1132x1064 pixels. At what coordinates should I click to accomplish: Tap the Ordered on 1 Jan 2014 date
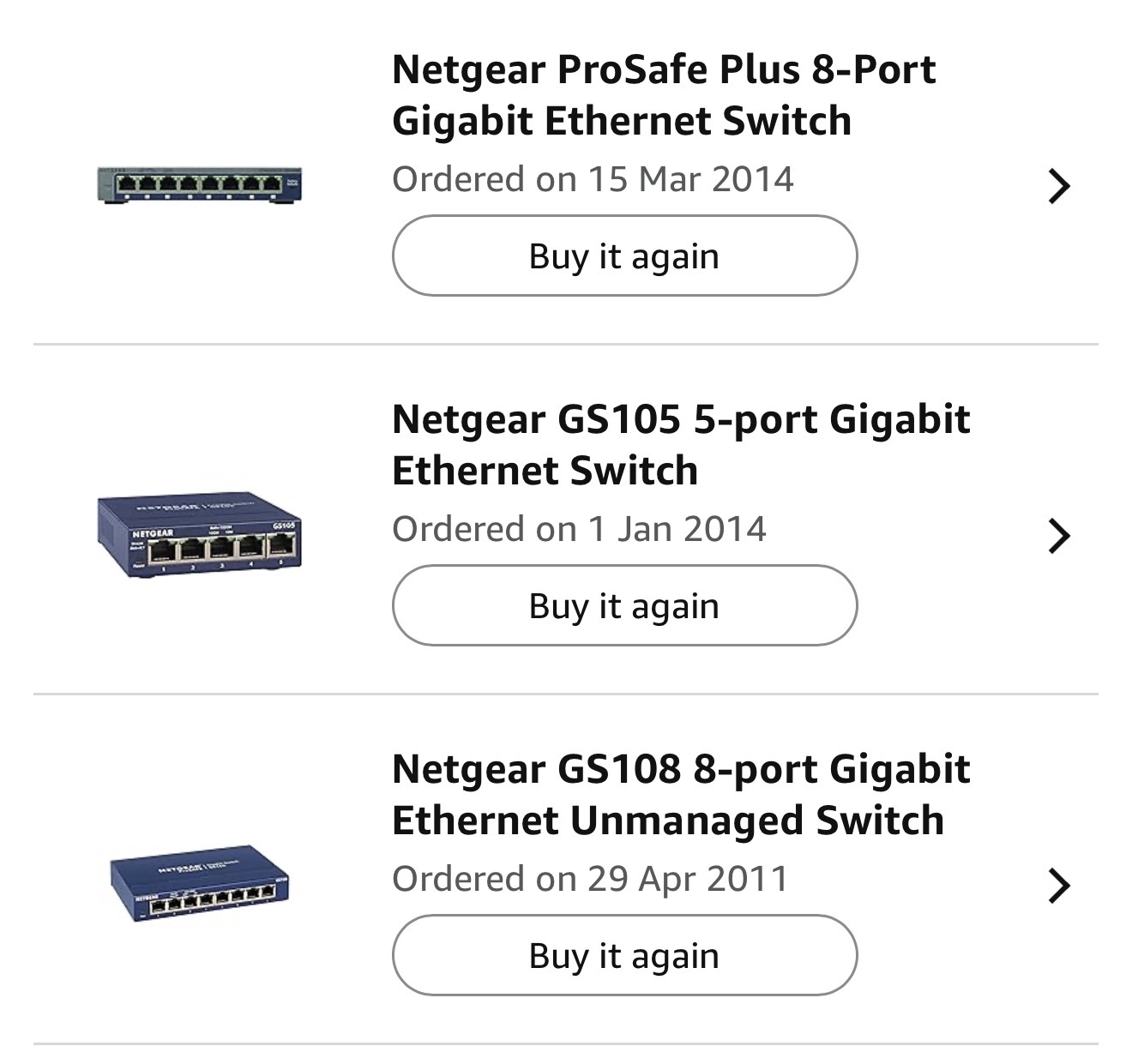[579, 529]
